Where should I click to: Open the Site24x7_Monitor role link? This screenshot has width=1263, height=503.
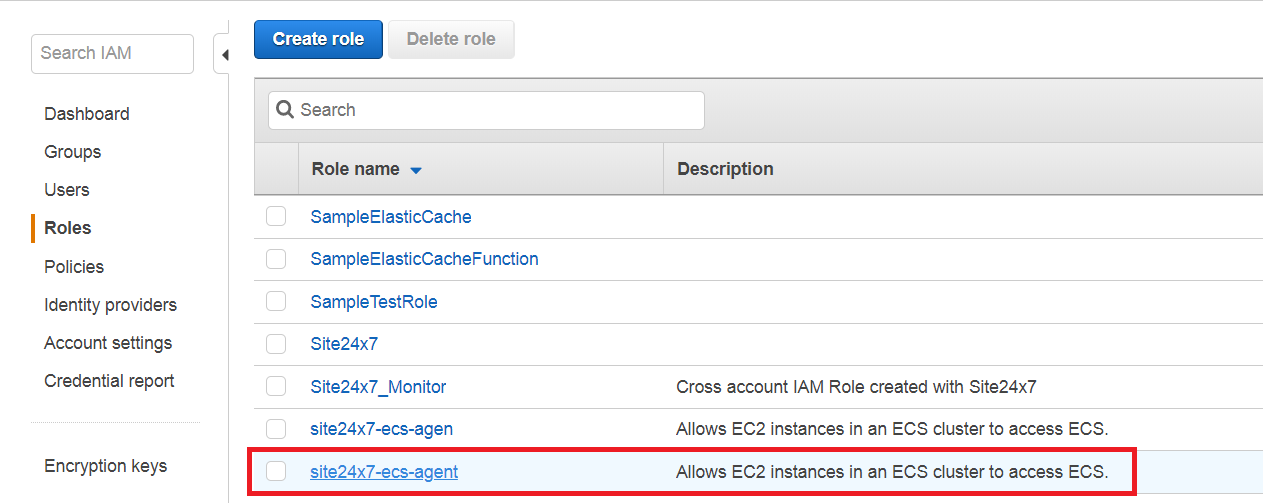pos(378,386)
